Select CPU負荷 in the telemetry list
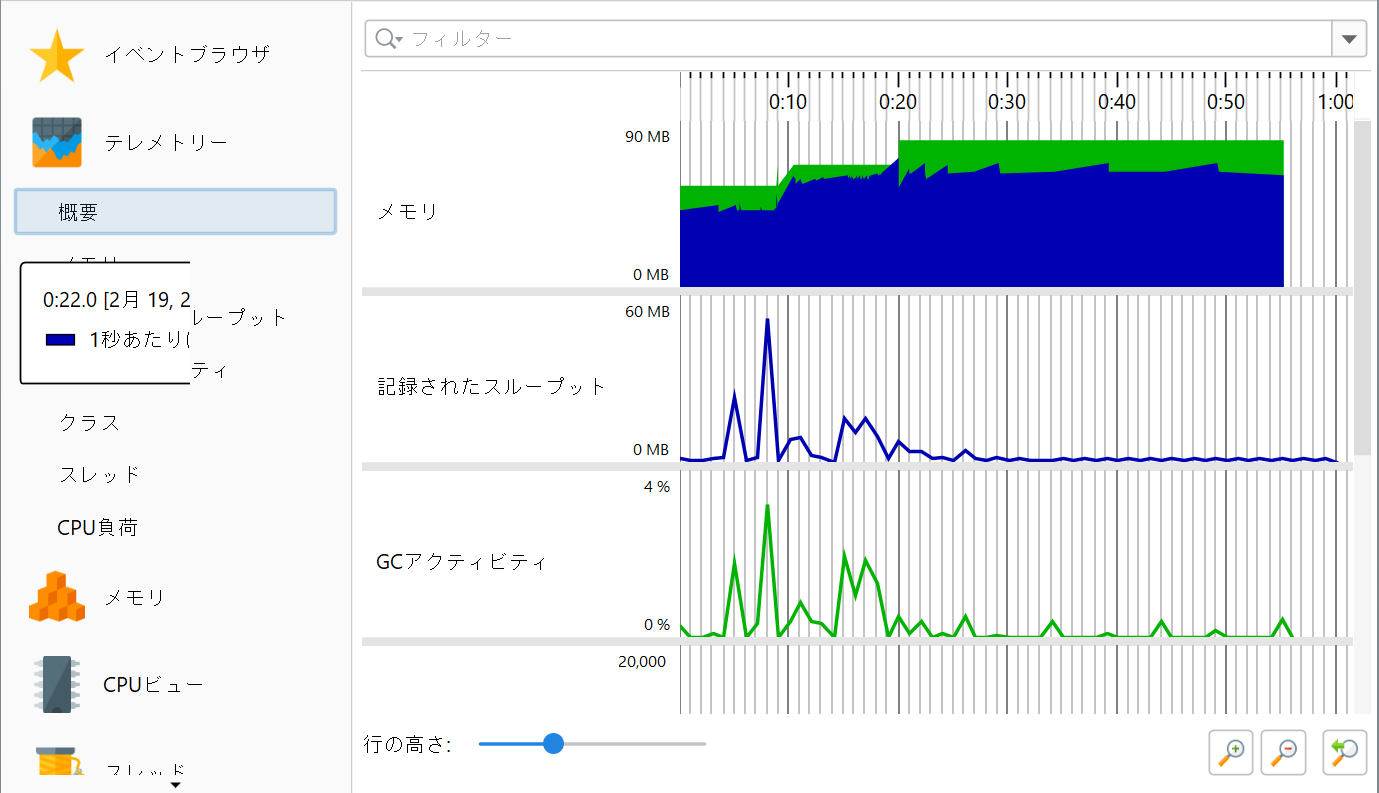 click(x=97, y=528)
